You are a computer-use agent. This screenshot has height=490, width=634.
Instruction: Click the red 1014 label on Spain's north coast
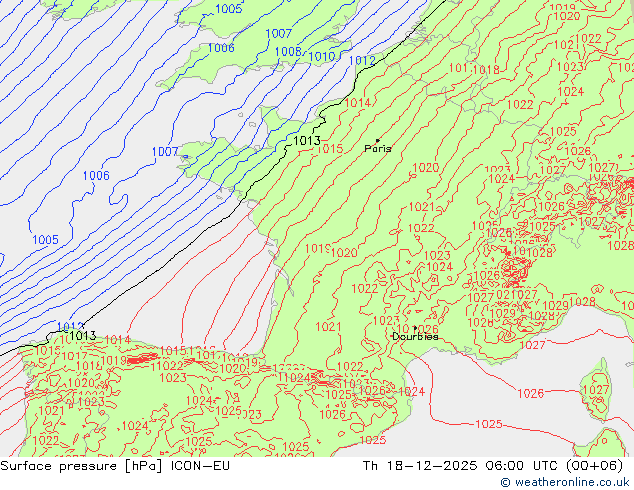(117, 340)
